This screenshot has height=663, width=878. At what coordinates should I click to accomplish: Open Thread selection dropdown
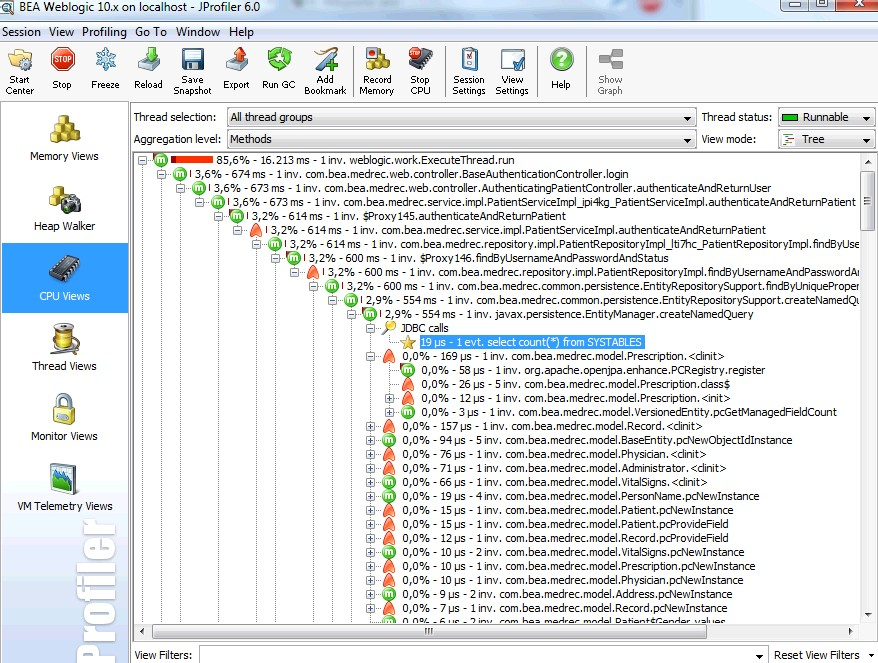click(461, 118)
